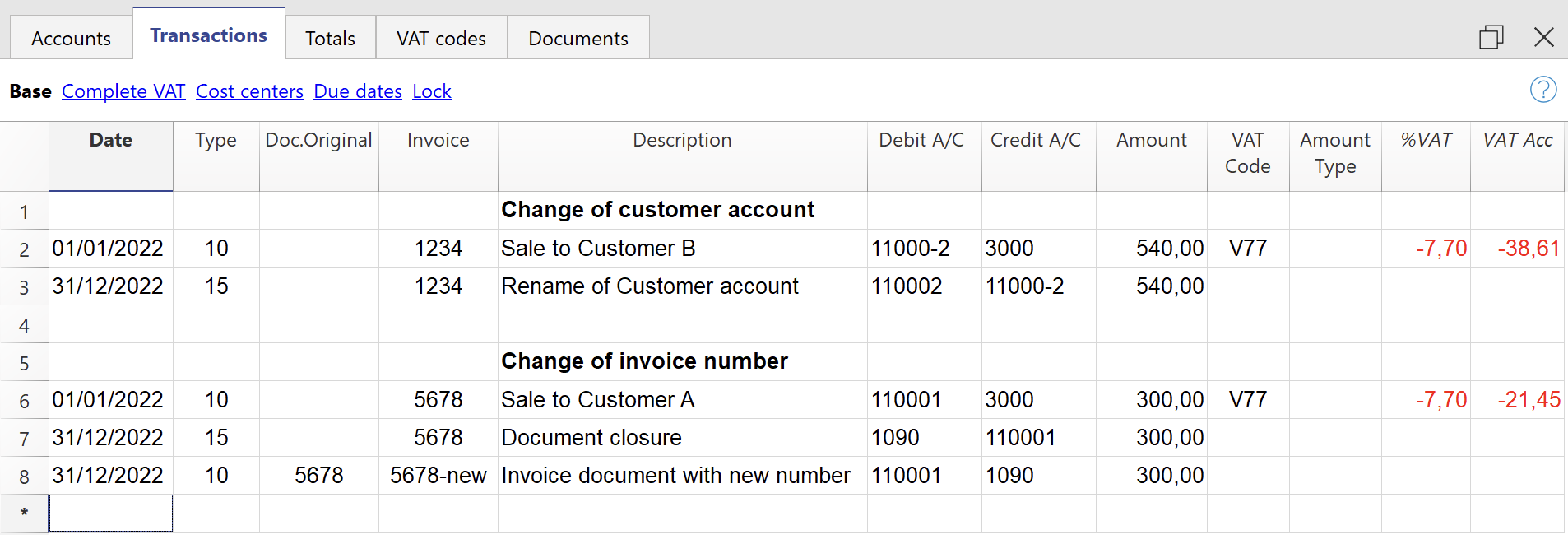Viewport: 1568px width, 535px height.
Task: Show the Cost centers view
Action: [249, 91]
